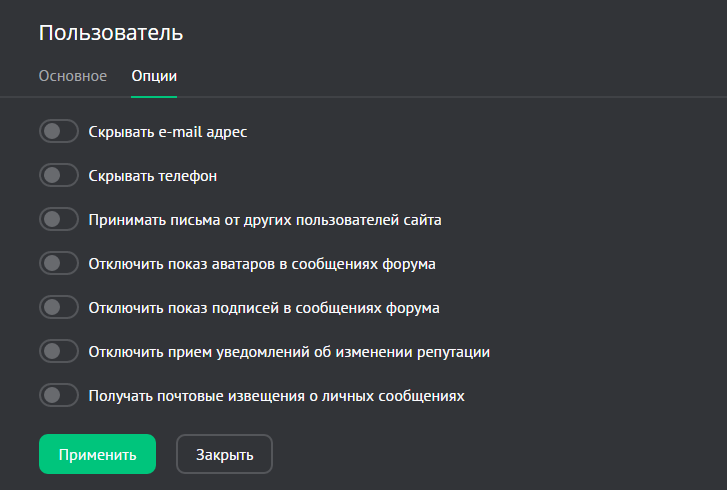Switch on disabling reputation change notifications
The height and width of the screenshot is (490, 727).
(x=58, y=351)
